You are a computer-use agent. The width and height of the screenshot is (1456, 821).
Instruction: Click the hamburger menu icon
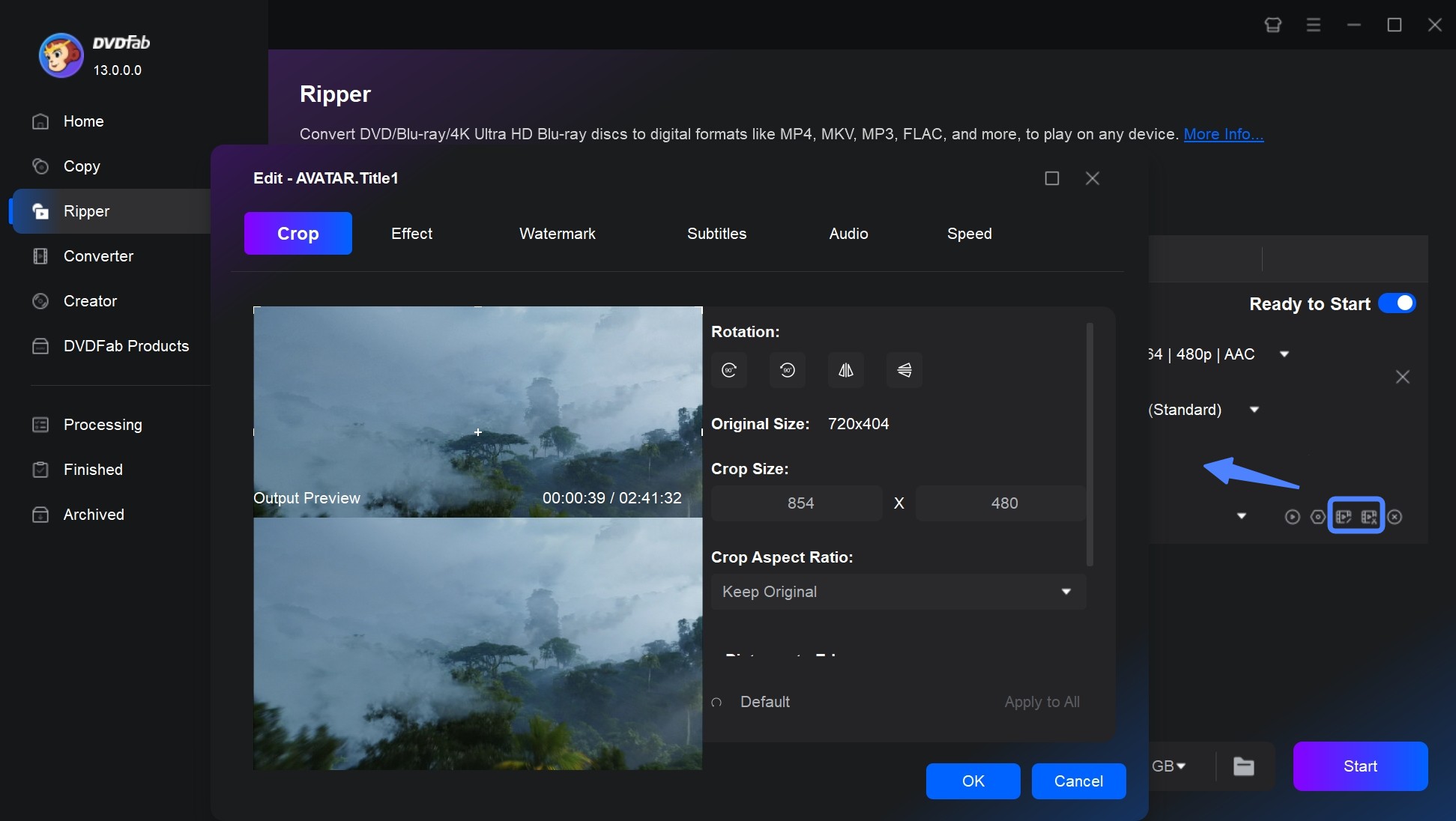pyautogui.click(x=1314, y=24)
